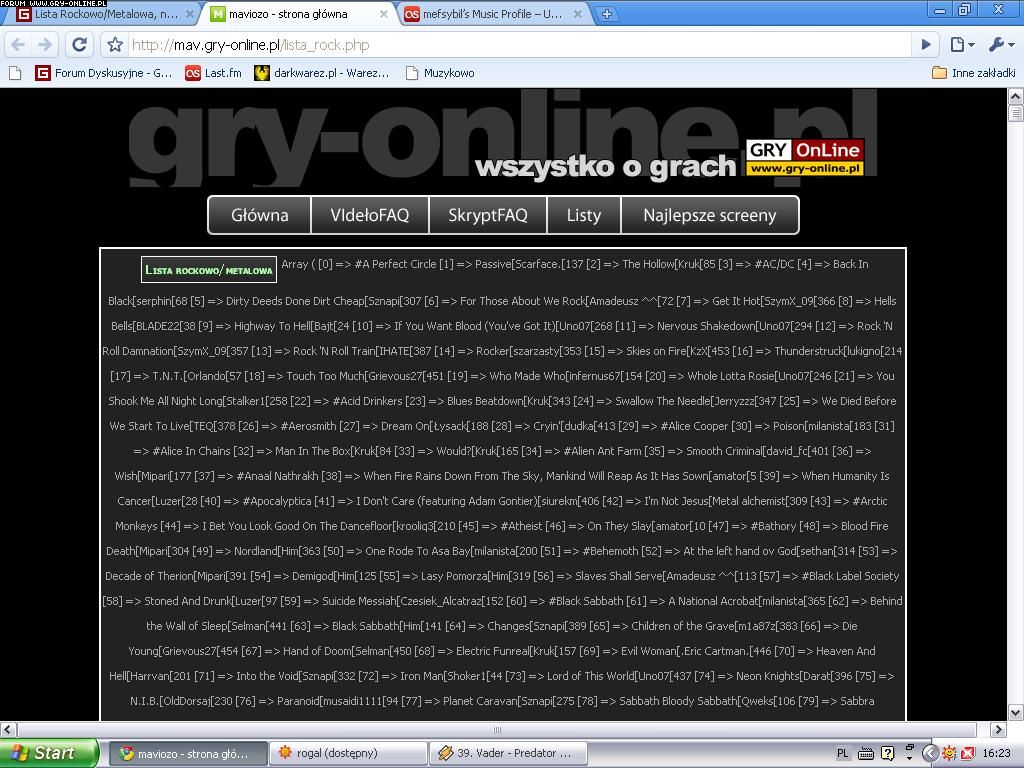
Task: Close the mefsybil's Music Profile tab
Action: (x=578, y=14)
